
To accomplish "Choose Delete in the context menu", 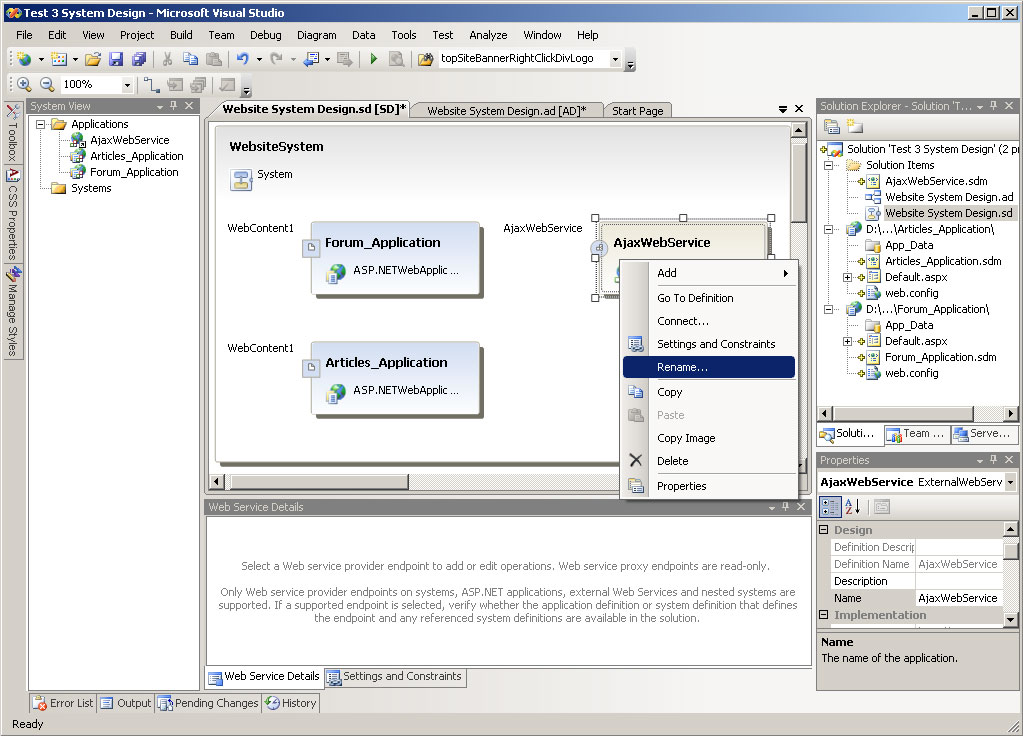I will 709,461.
